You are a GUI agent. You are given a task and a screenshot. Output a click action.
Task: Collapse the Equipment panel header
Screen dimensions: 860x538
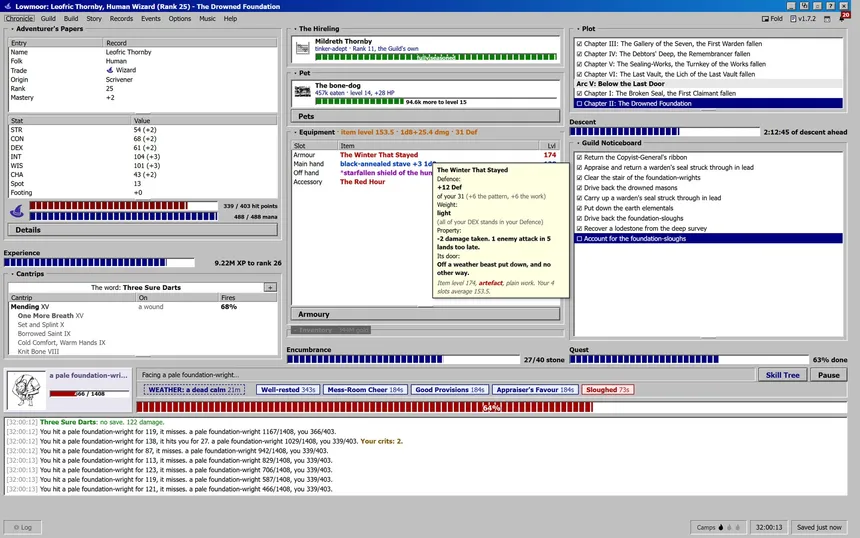(385, 132)
